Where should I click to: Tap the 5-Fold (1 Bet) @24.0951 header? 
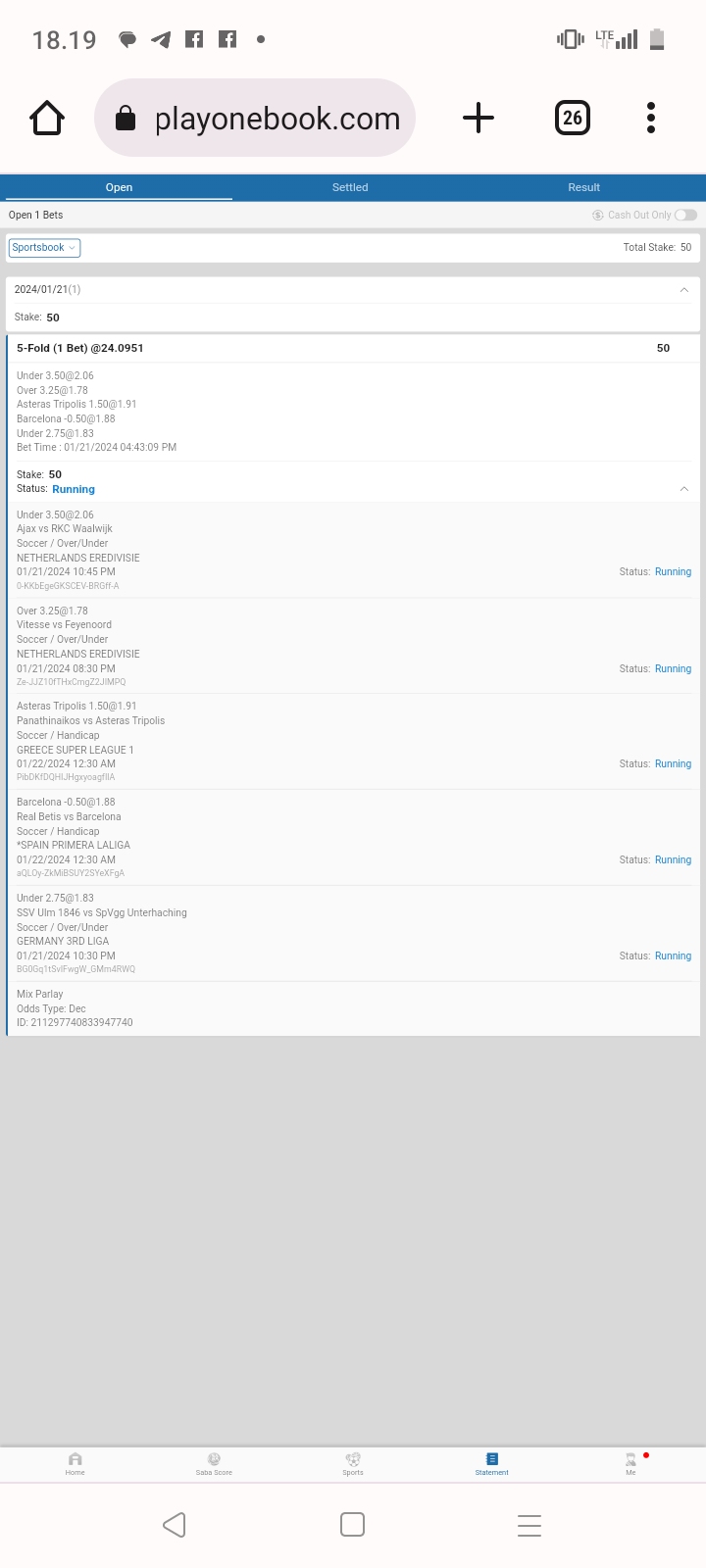[80, 348]
